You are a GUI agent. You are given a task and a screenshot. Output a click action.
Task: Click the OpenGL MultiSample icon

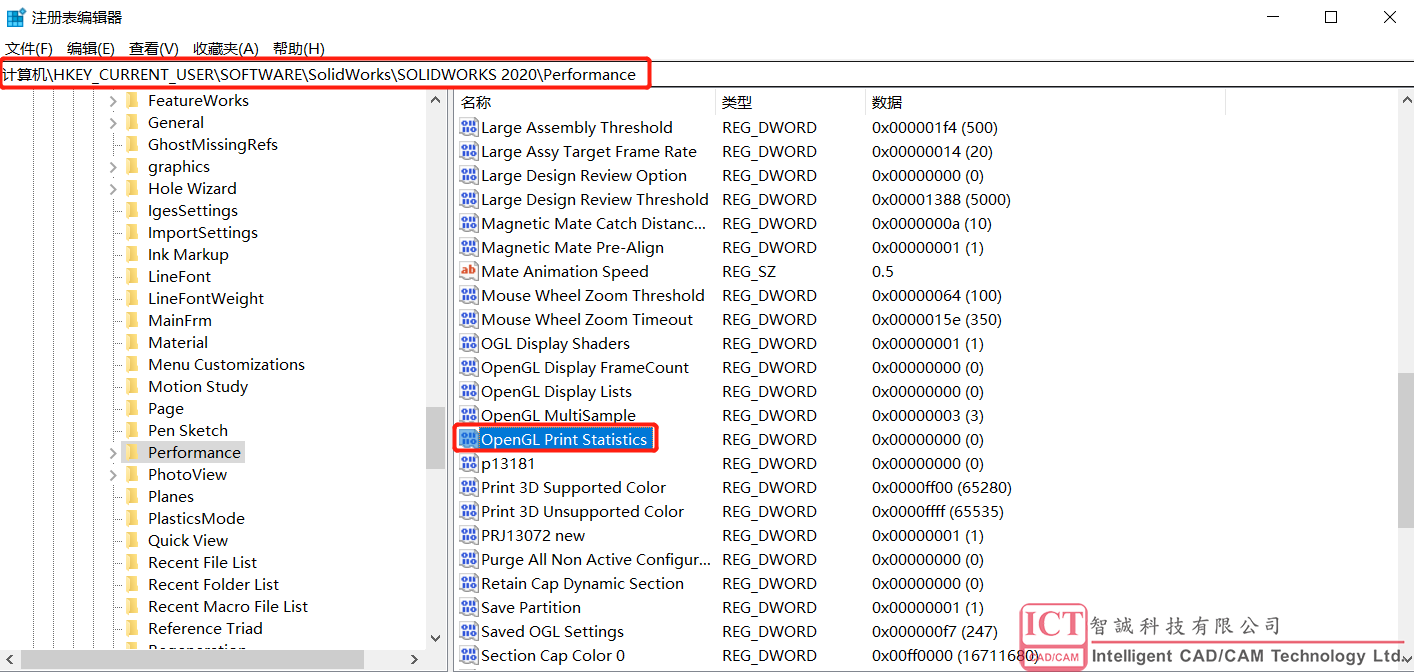(469, 415)
